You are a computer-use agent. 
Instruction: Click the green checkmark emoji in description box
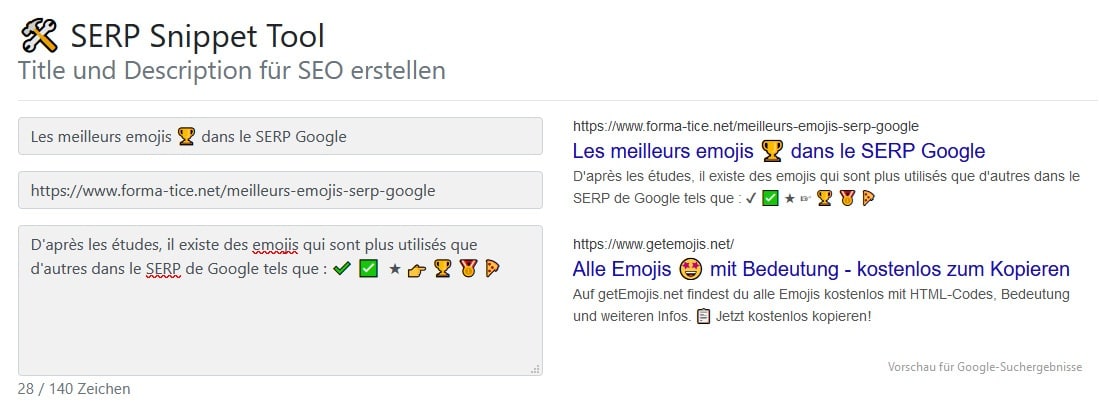point(341,268)
